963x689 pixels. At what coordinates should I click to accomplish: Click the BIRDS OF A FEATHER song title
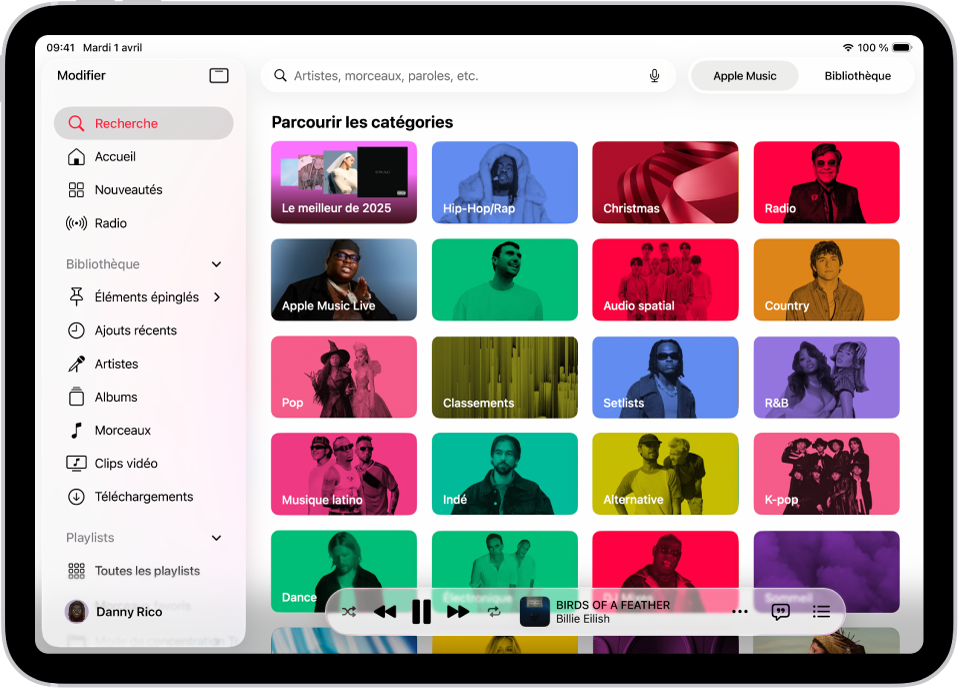pyautogui.click(x=612, y=605)
